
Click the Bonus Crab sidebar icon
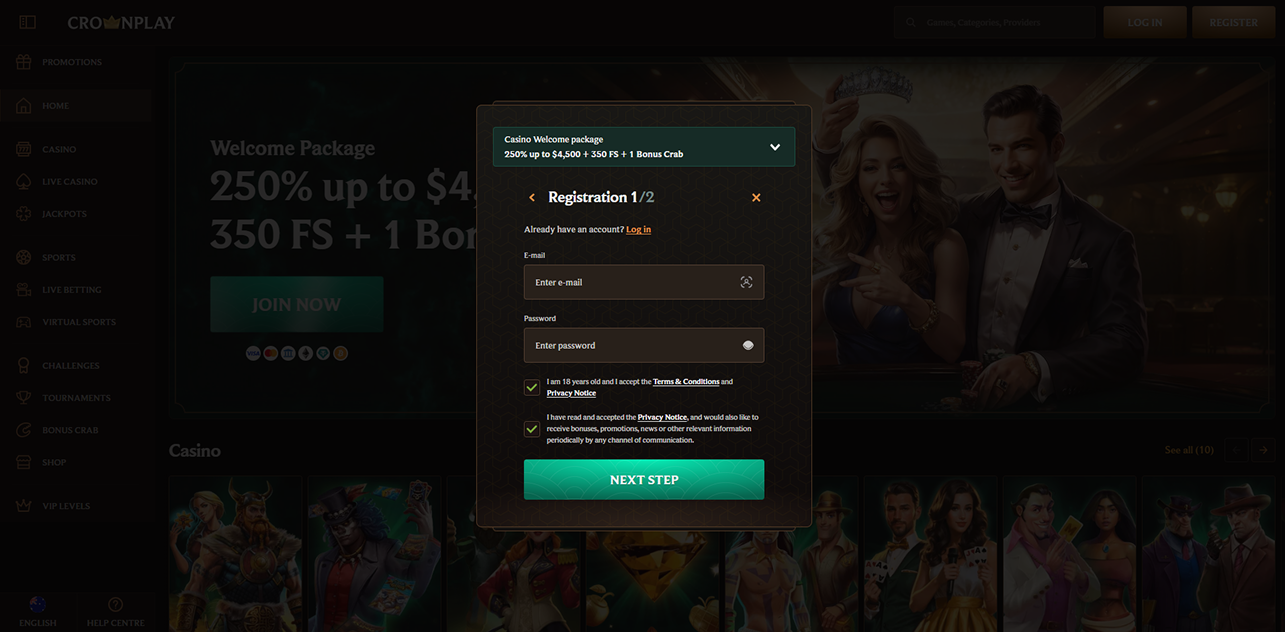[24, 430]
